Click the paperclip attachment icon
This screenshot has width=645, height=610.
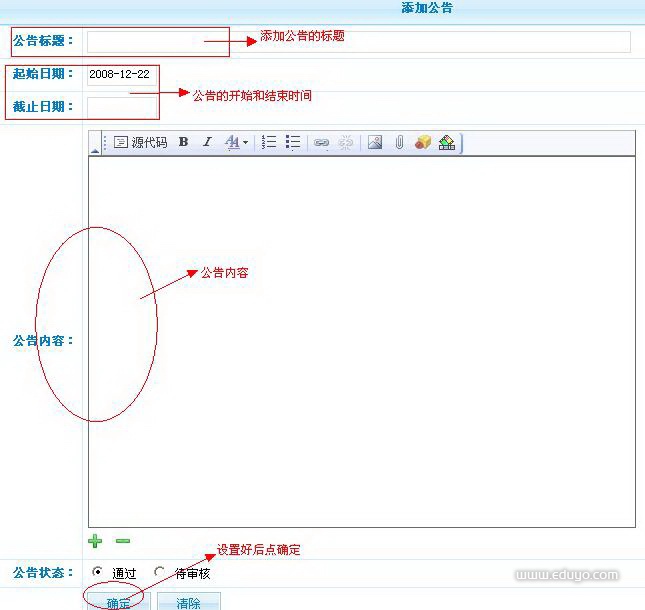(398, 143)
